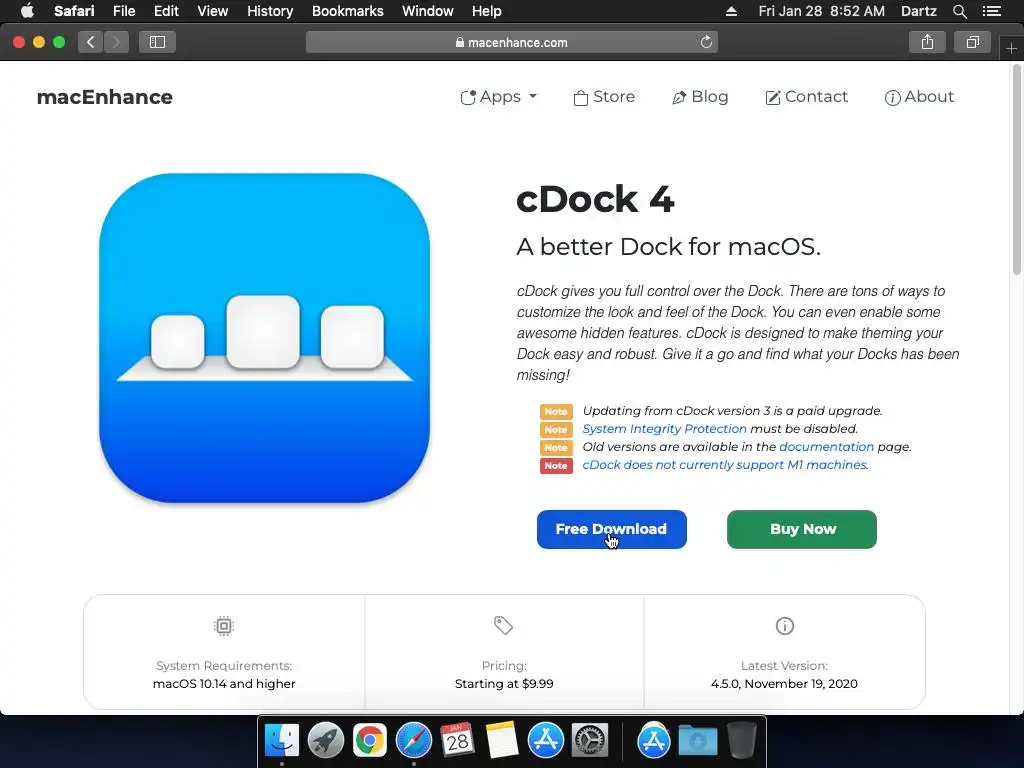Click the Dartz user name in menu bar

918,11
